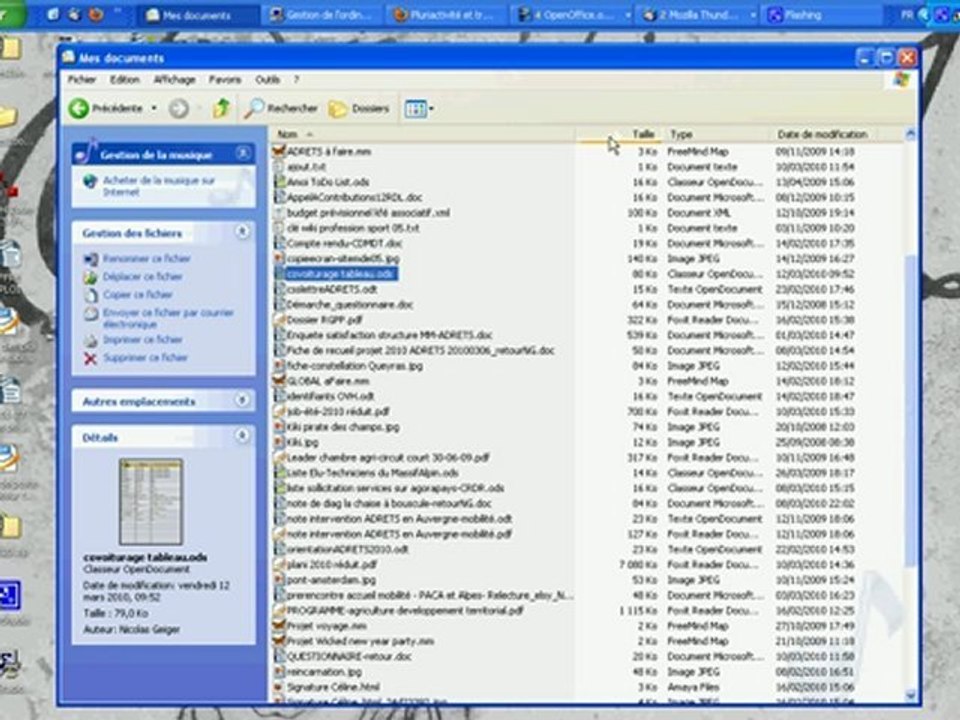Collapse the Détails panel
This screenshot has height=720, width=960.
(x=242, y=436)
